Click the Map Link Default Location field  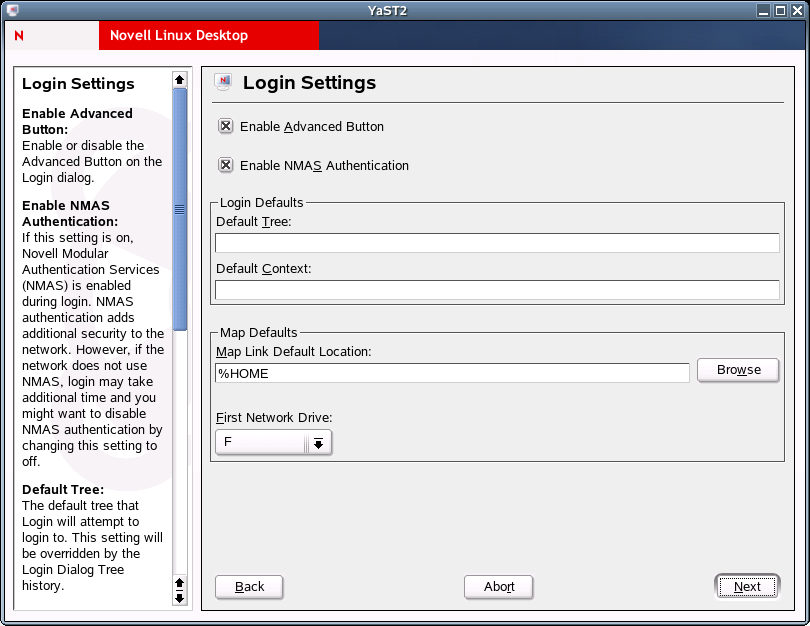click(452, 373)
